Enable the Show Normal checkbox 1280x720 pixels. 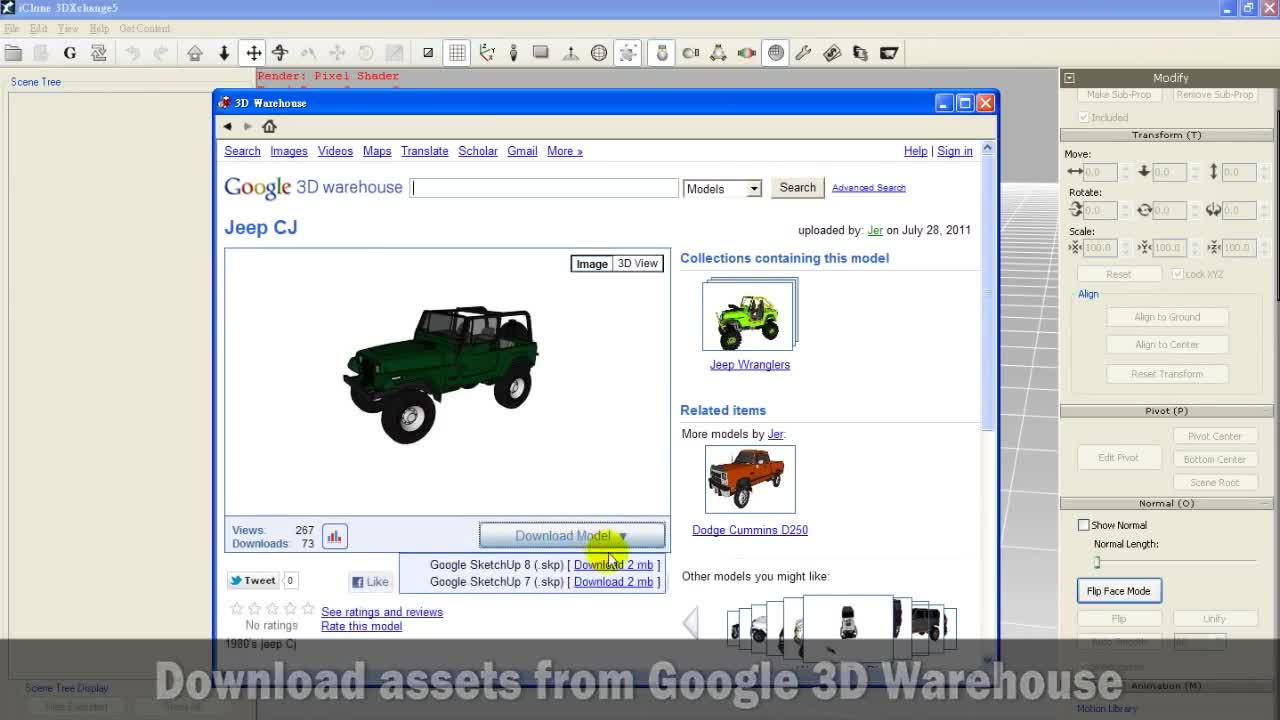coord(1084,525)
